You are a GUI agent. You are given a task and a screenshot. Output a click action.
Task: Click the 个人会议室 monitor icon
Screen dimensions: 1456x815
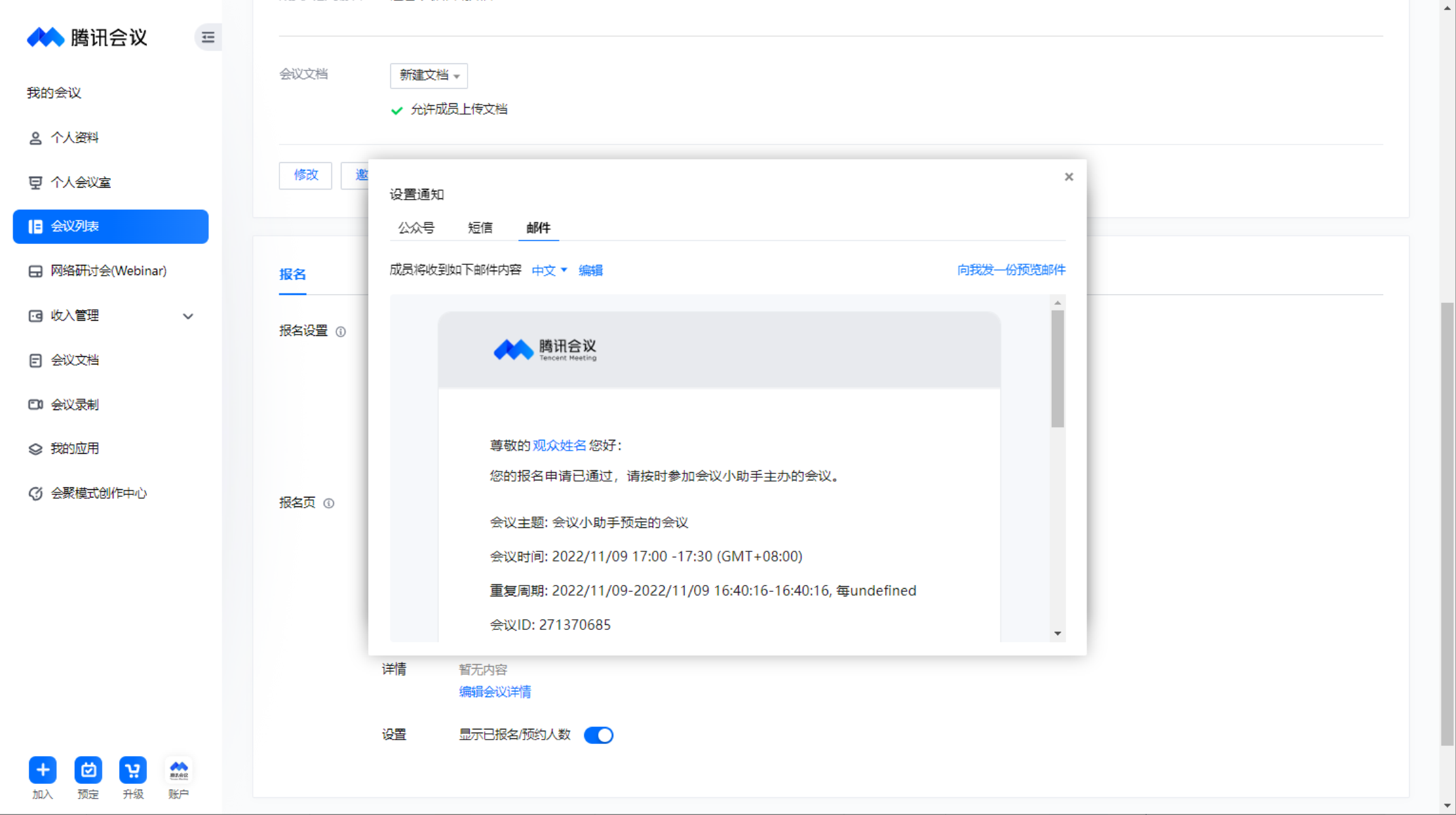(x=35, y=183)
